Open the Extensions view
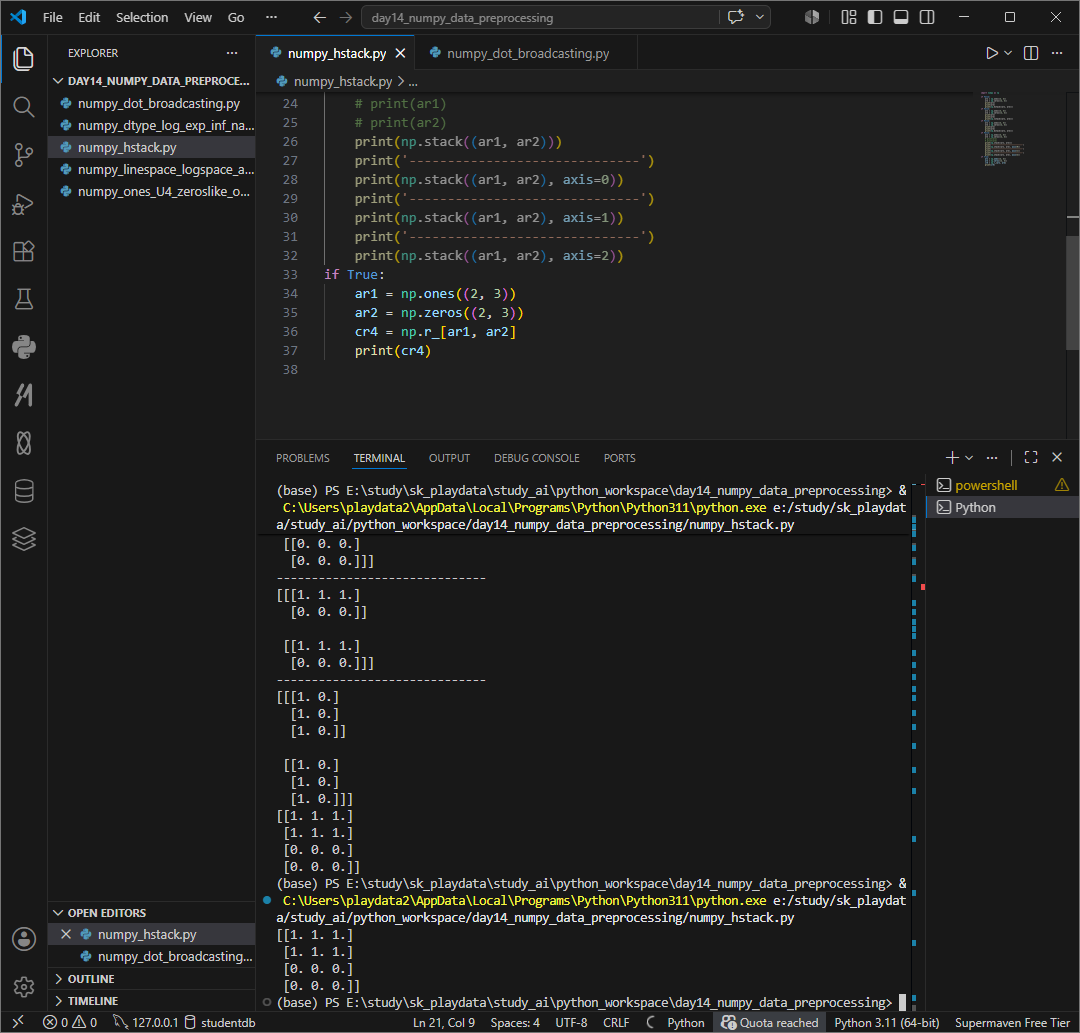Screen dimensions: 1080x1033 tap(23, 251)
